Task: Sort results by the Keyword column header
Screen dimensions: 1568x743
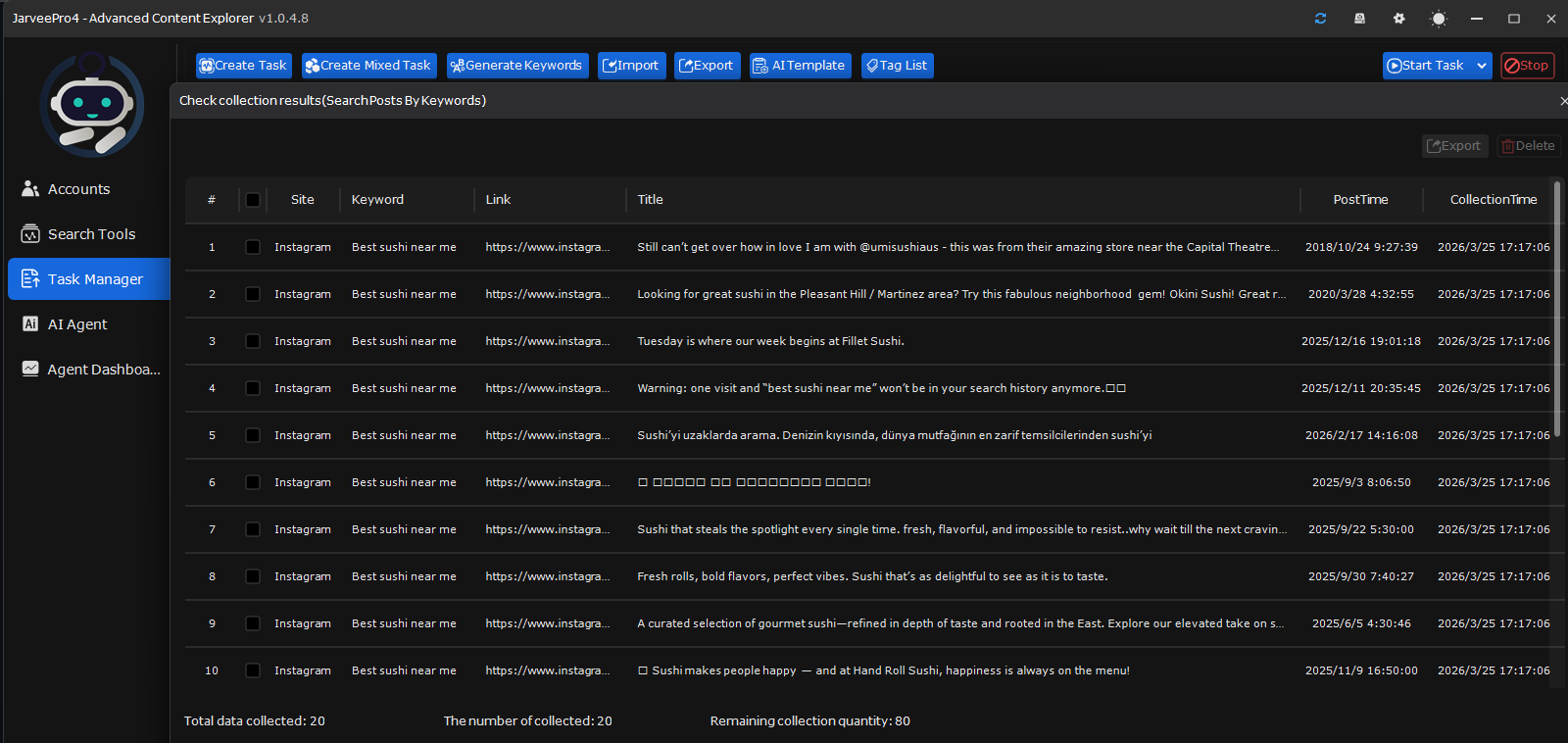Action: pos(377,200)
